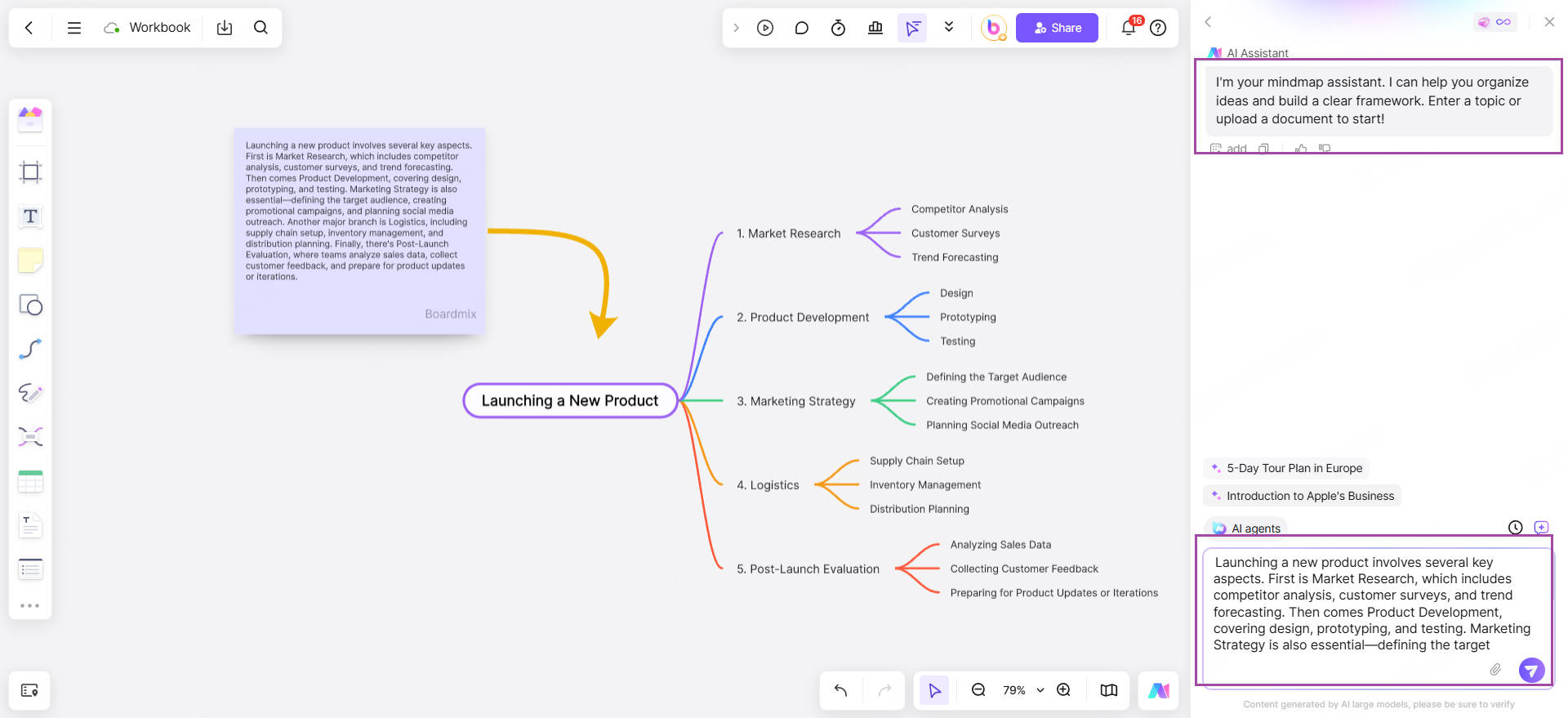
Task: Dislike the AI assistant response
Action: (1325, 149)
